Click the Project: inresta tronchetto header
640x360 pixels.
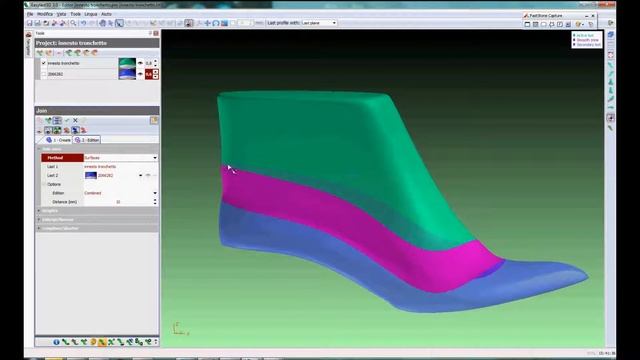coord(97,43)
